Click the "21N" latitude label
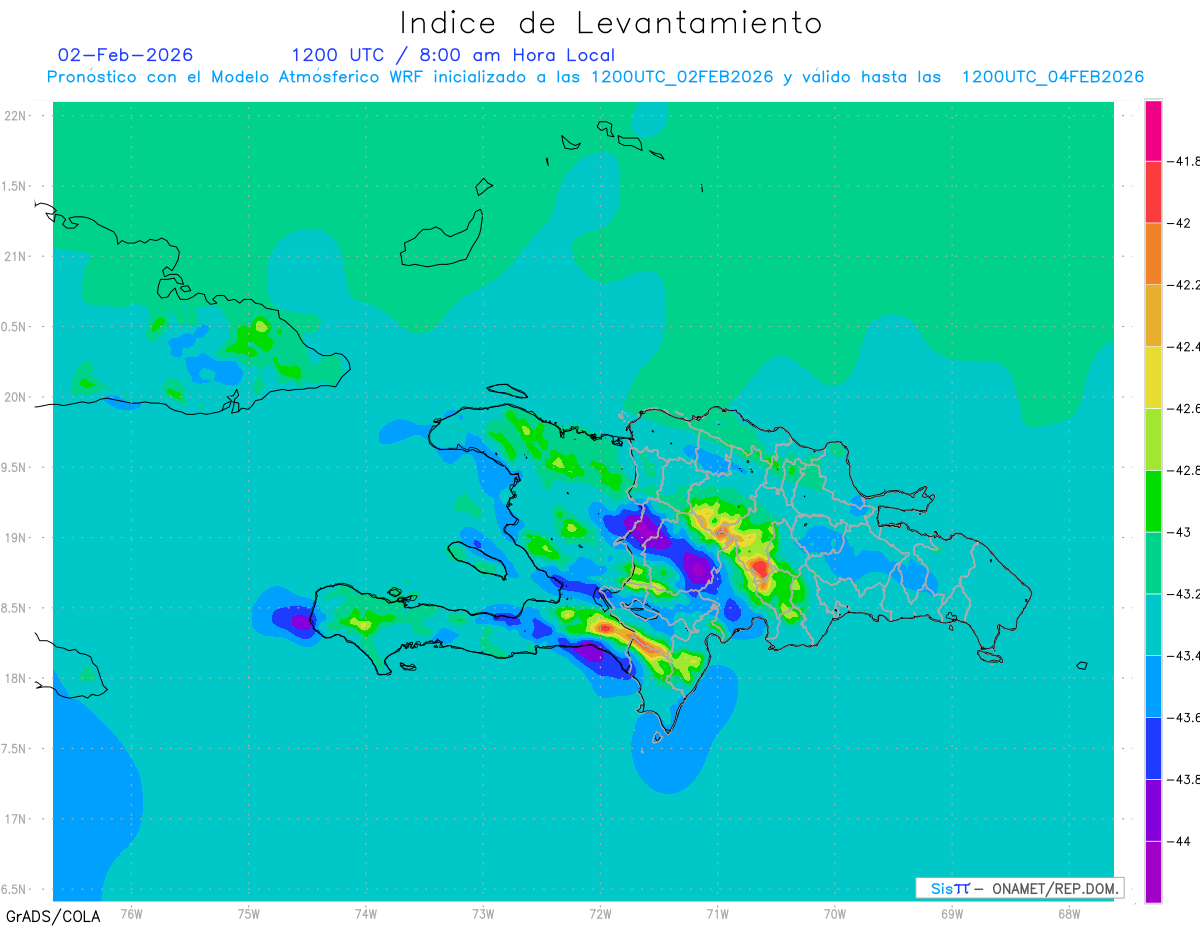The image size is (1200, 927). point(17,257)
